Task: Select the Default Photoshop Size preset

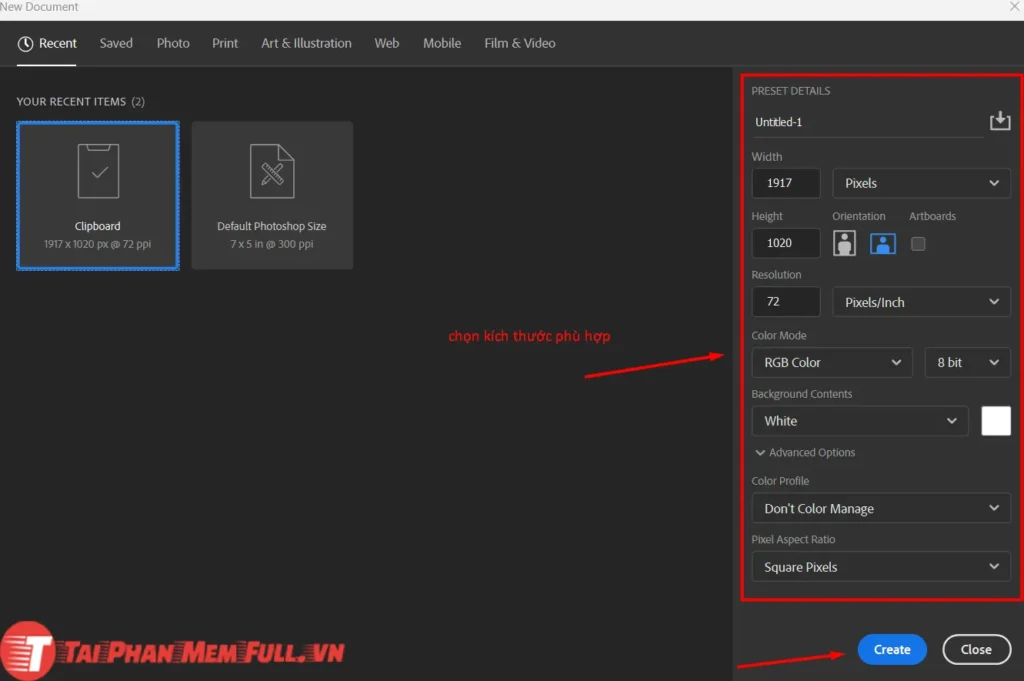Action: 272,195
